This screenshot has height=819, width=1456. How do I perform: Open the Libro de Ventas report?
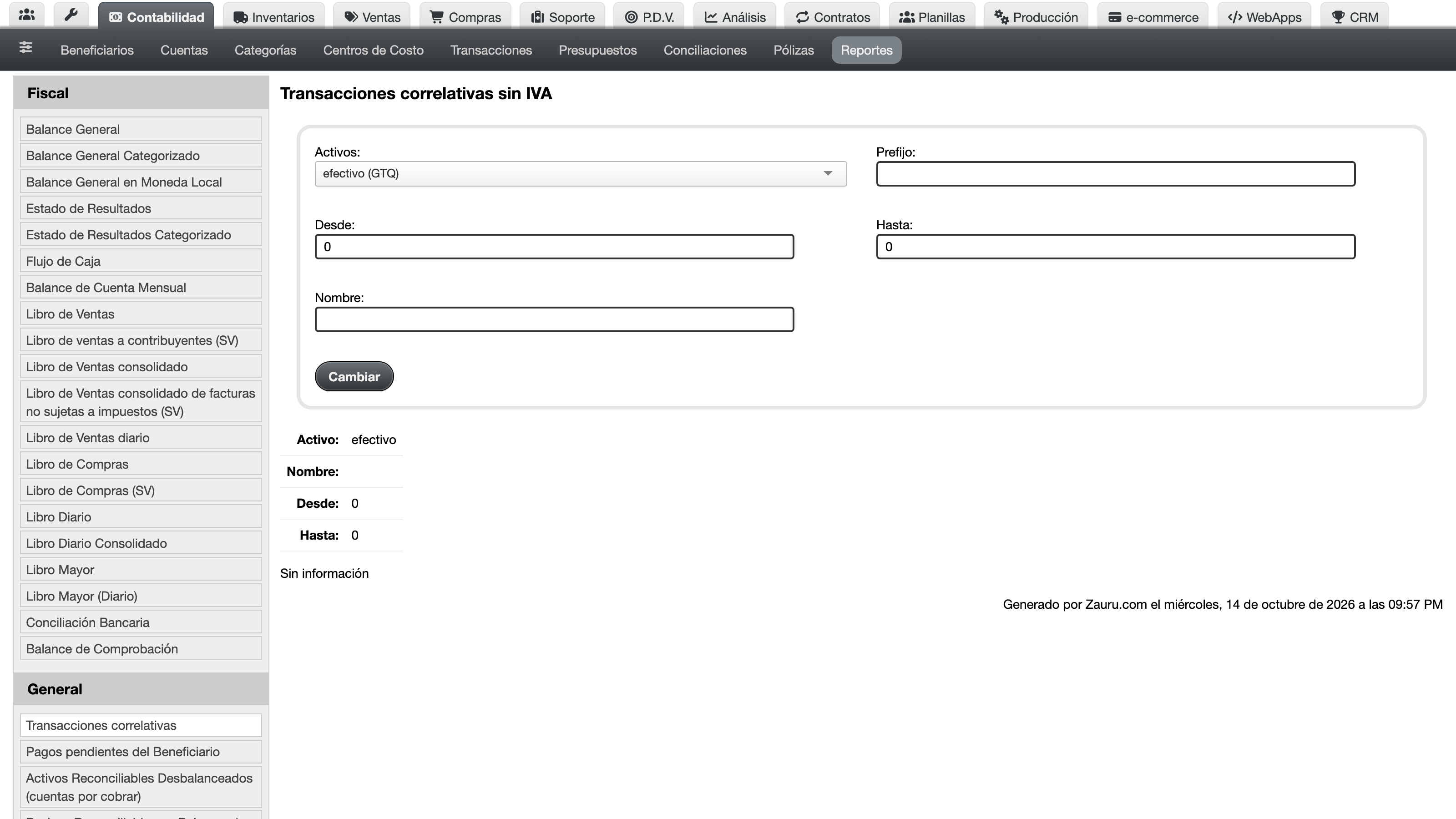141,314
